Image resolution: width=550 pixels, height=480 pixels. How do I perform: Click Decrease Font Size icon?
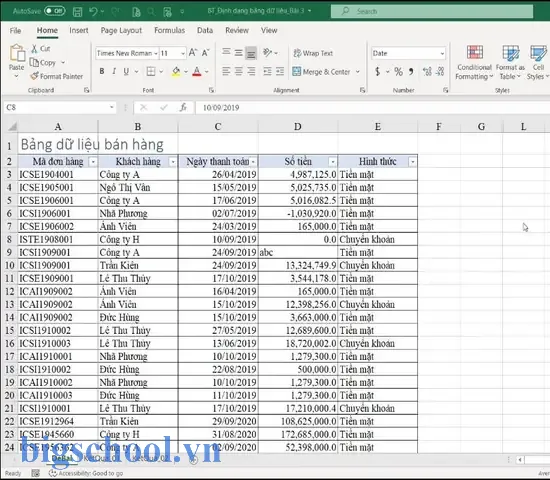(206, 53)
